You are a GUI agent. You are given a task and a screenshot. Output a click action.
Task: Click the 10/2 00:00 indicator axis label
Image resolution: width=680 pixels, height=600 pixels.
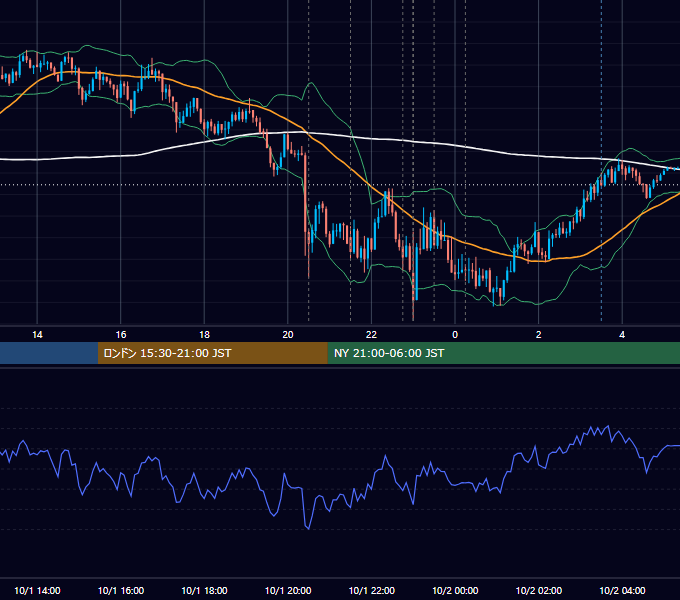click(x=455, y=590)
